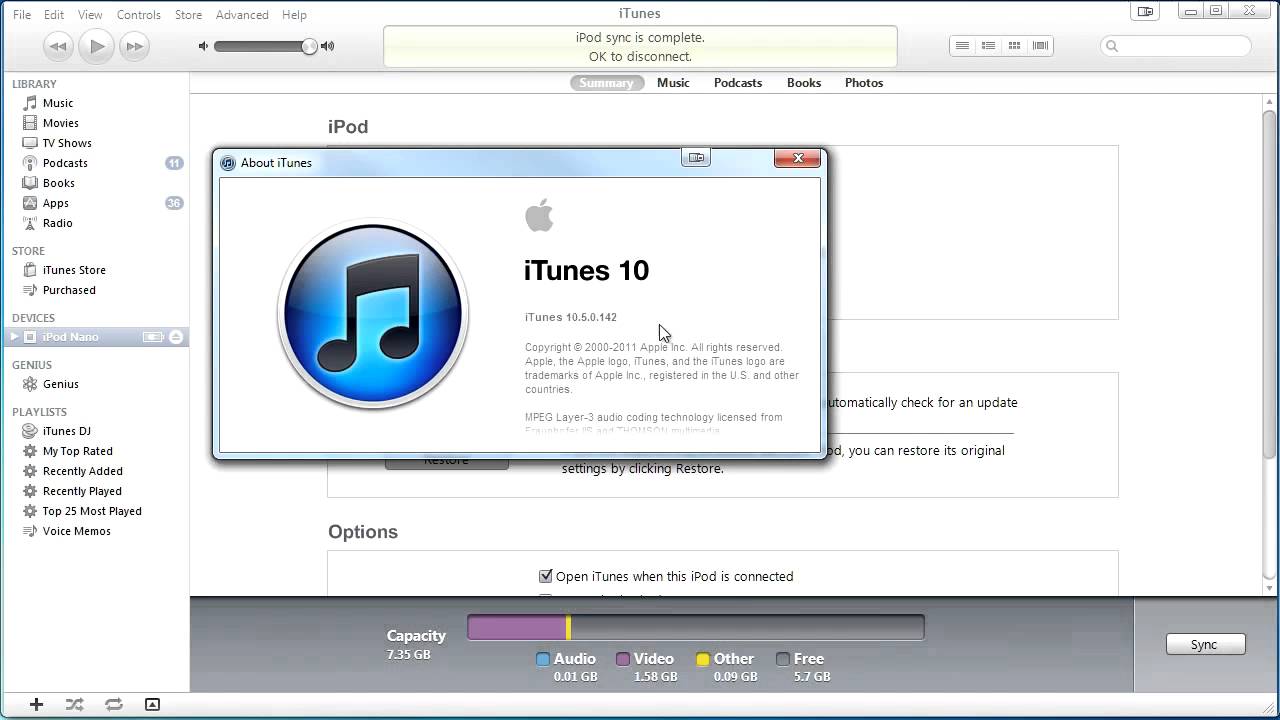Viewport: 1280px width, 720px height.
Task: Uncheck Open iTunes when this iPod is connected
Action: point(546,576)
